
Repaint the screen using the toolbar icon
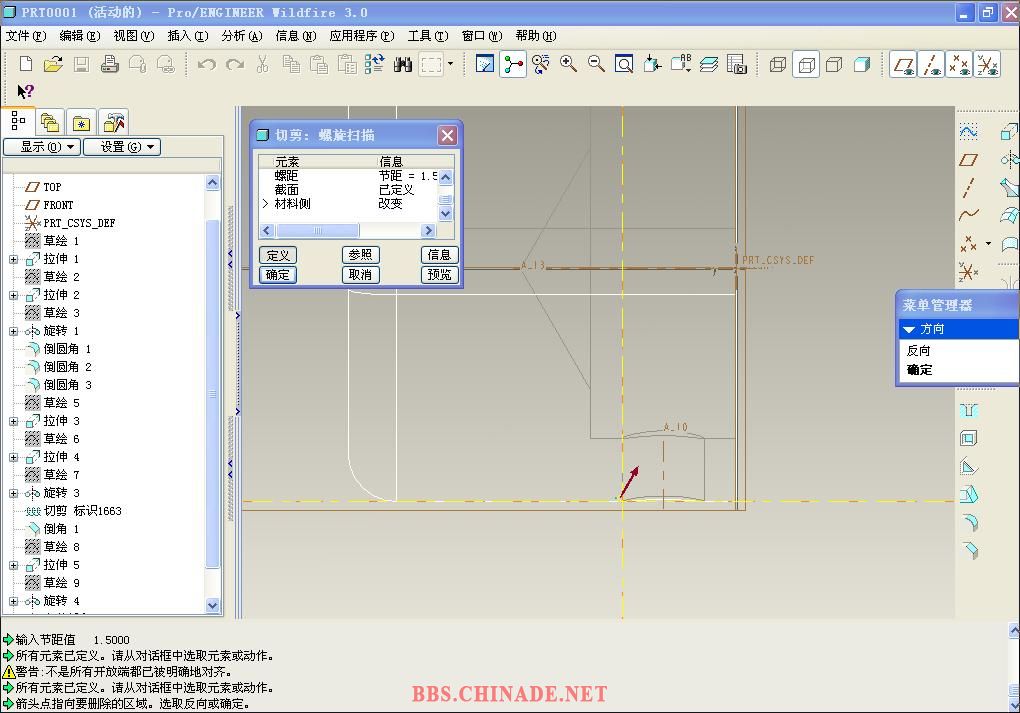pyautogui.click(x=485, y=64)
